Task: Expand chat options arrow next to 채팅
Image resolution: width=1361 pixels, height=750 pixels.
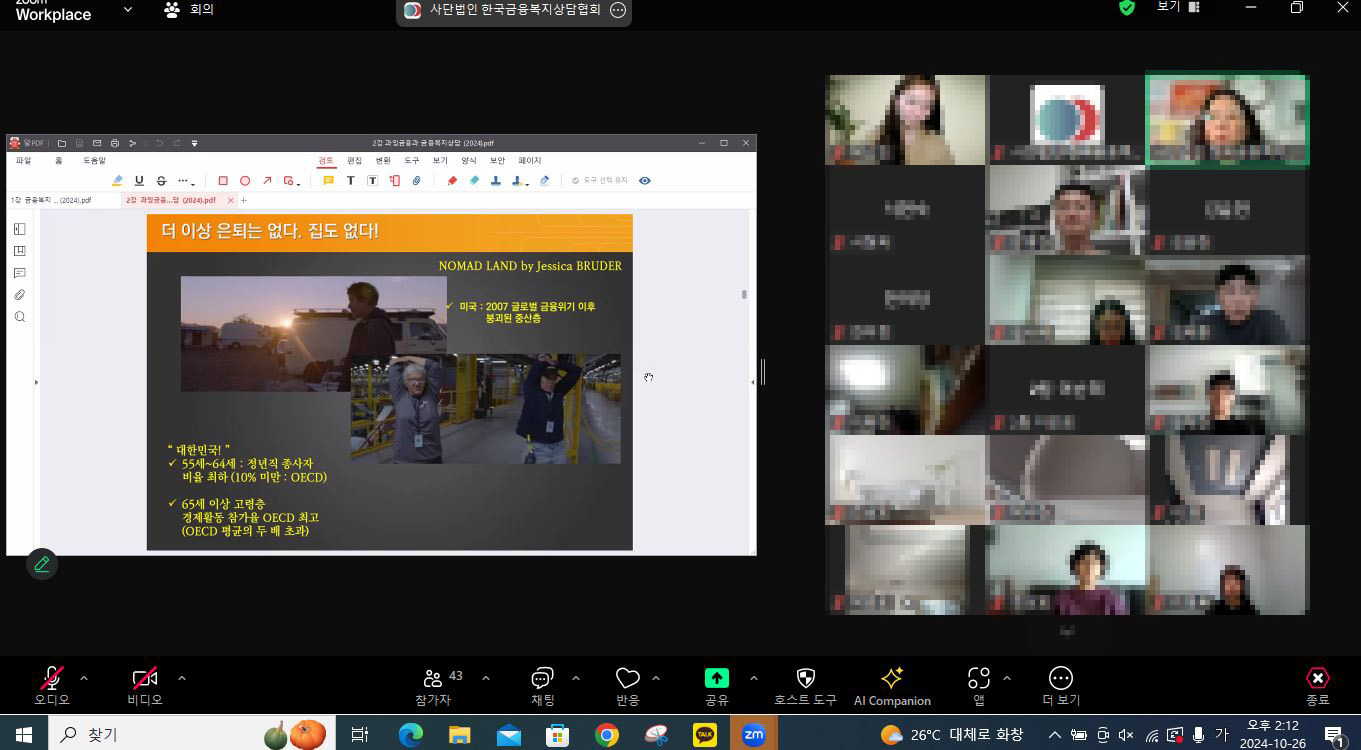Action: pos(576,678)
